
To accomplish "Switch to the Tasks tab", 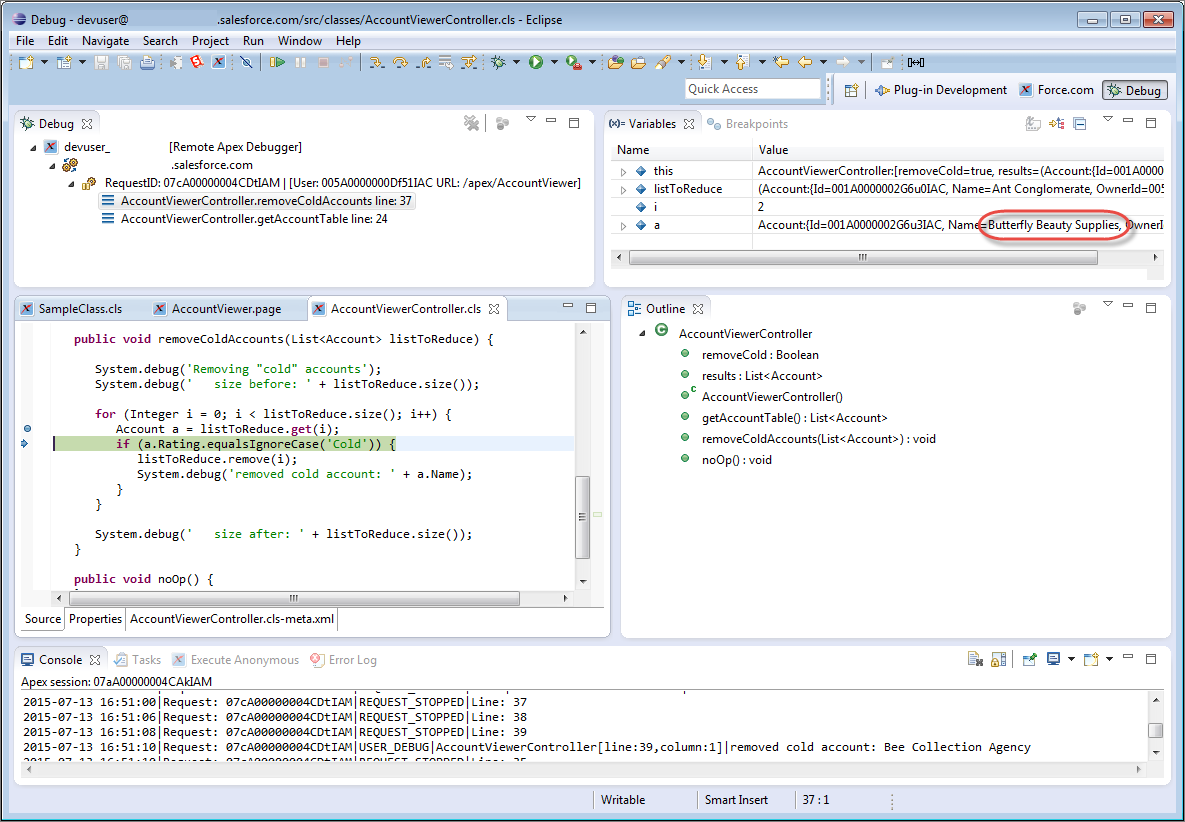I will [x=137, y=660].
